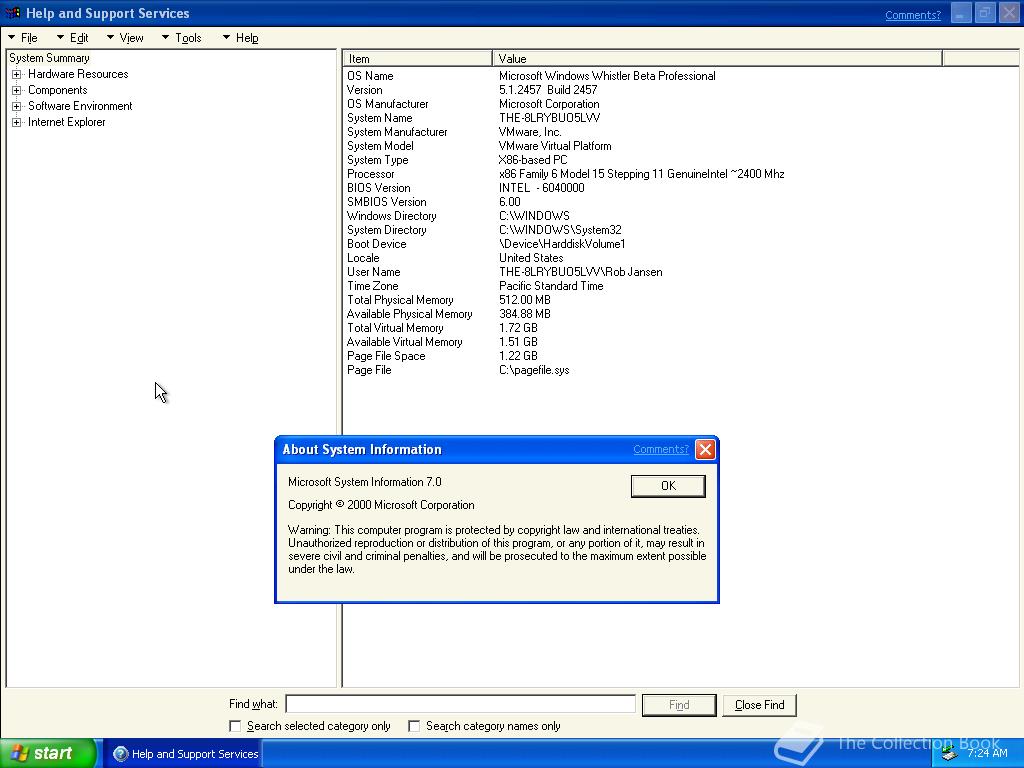
Task: Select Total Physical Memory item
Action: tap(400, 300)
